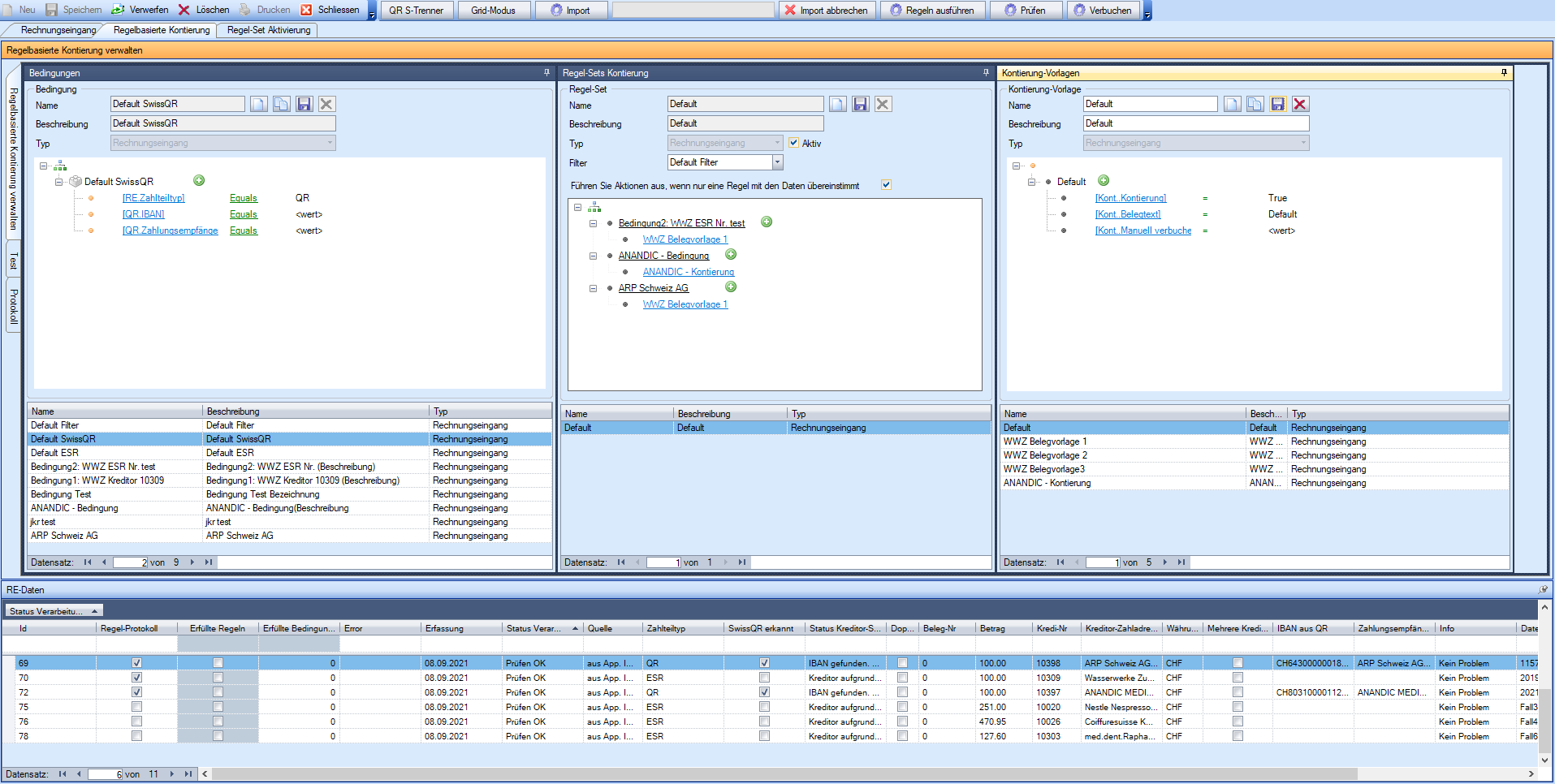1555x784 pixels.
Task: Toggle Regel-Protokoll checkbox for row 70
Action: pyautogui.click(x=136, y=678)
